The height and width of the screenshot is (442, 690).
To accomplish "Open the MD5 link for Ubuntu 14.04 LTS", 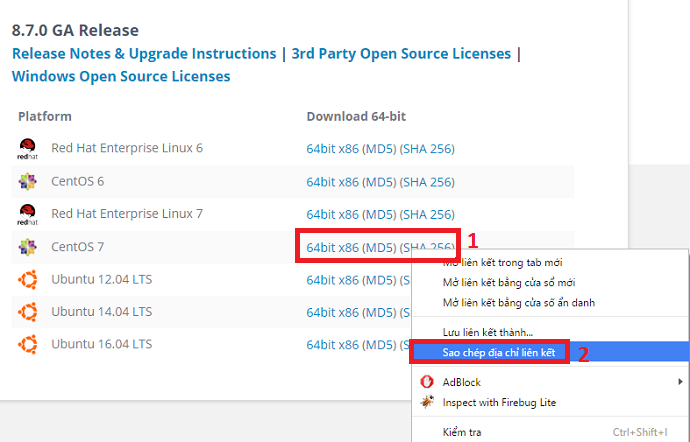I will [x=379, y=313].
